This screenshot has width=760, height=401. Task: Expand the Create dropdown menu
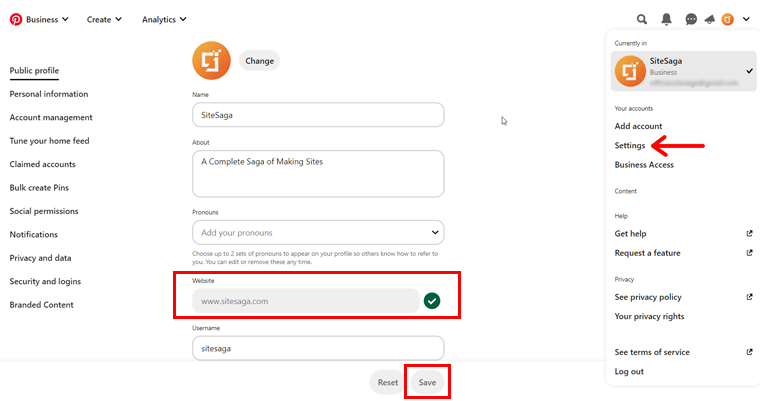[104, 19]
